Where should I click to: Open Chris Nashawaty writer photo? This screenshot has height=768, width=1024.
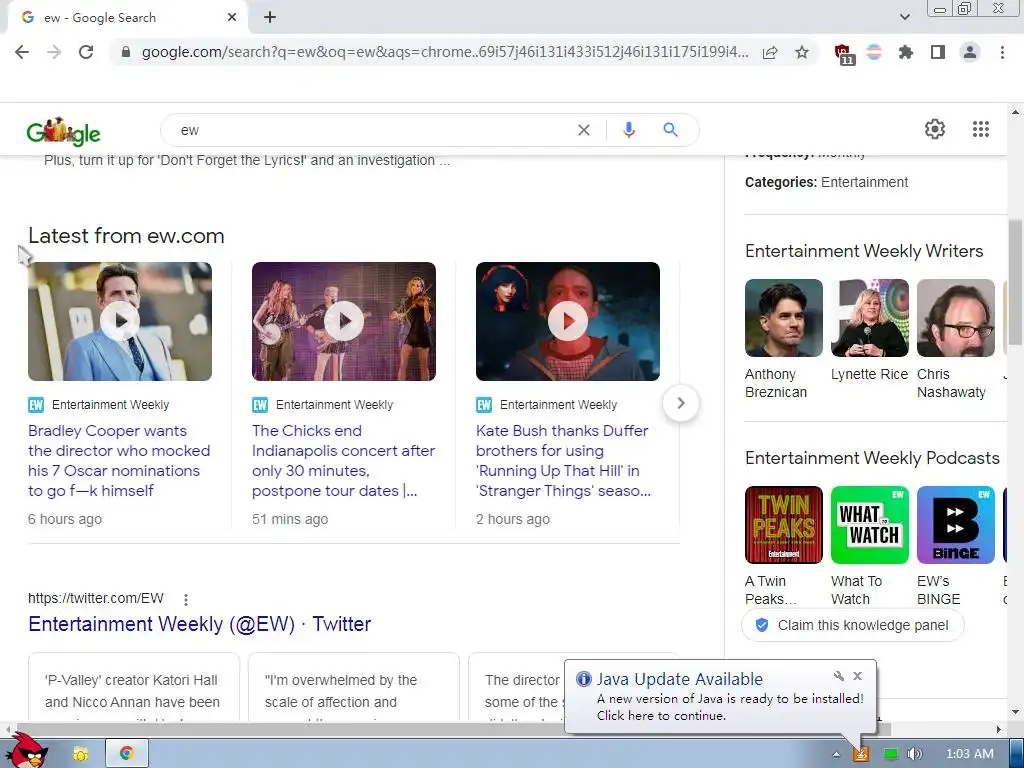tap(956, 318)
